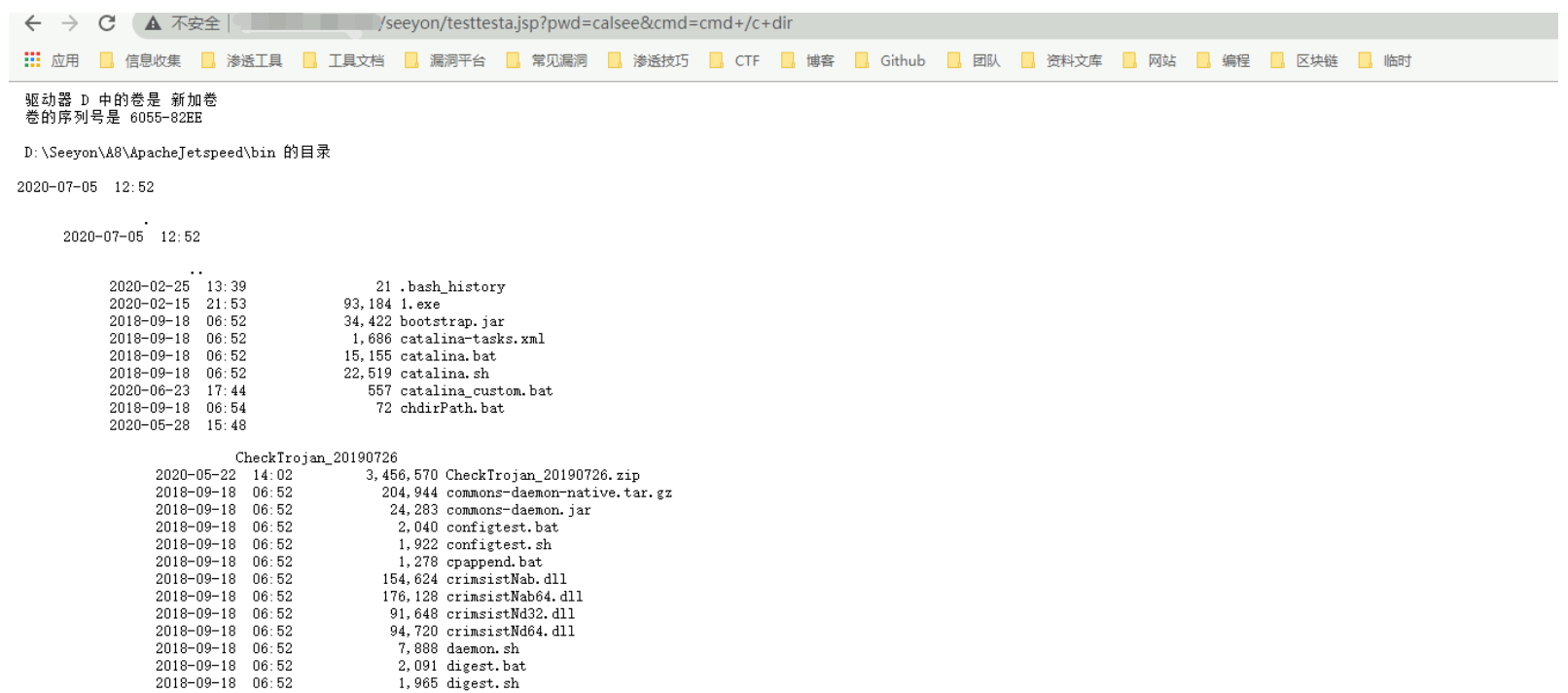Open the 渗透技巧 bookmarks folder
Screen dimensions: 1568x693
click(649, 60)
